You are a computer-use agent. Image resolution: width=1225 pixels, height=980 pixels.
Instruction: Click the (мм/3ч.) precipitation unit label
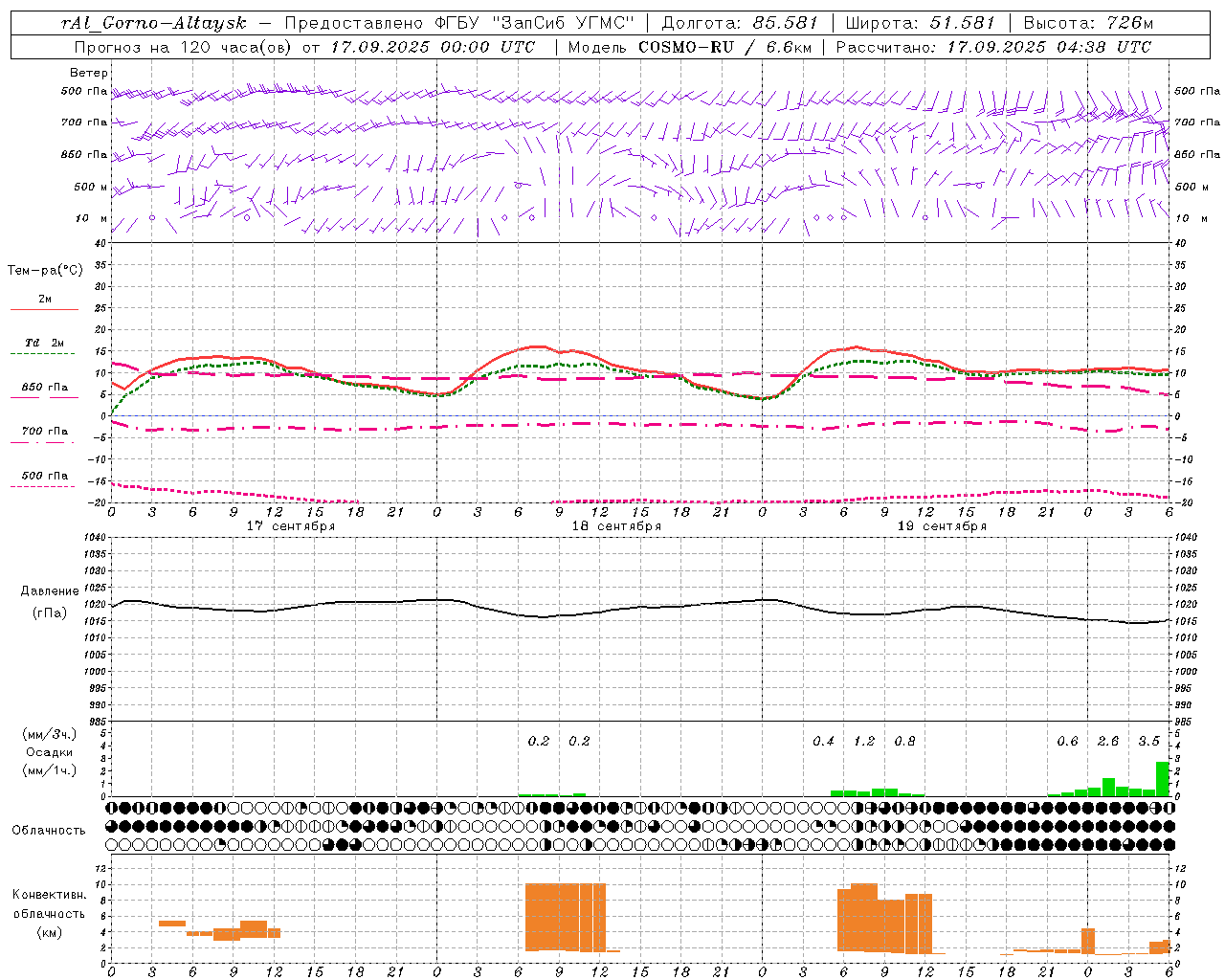(x=49, y=734)
